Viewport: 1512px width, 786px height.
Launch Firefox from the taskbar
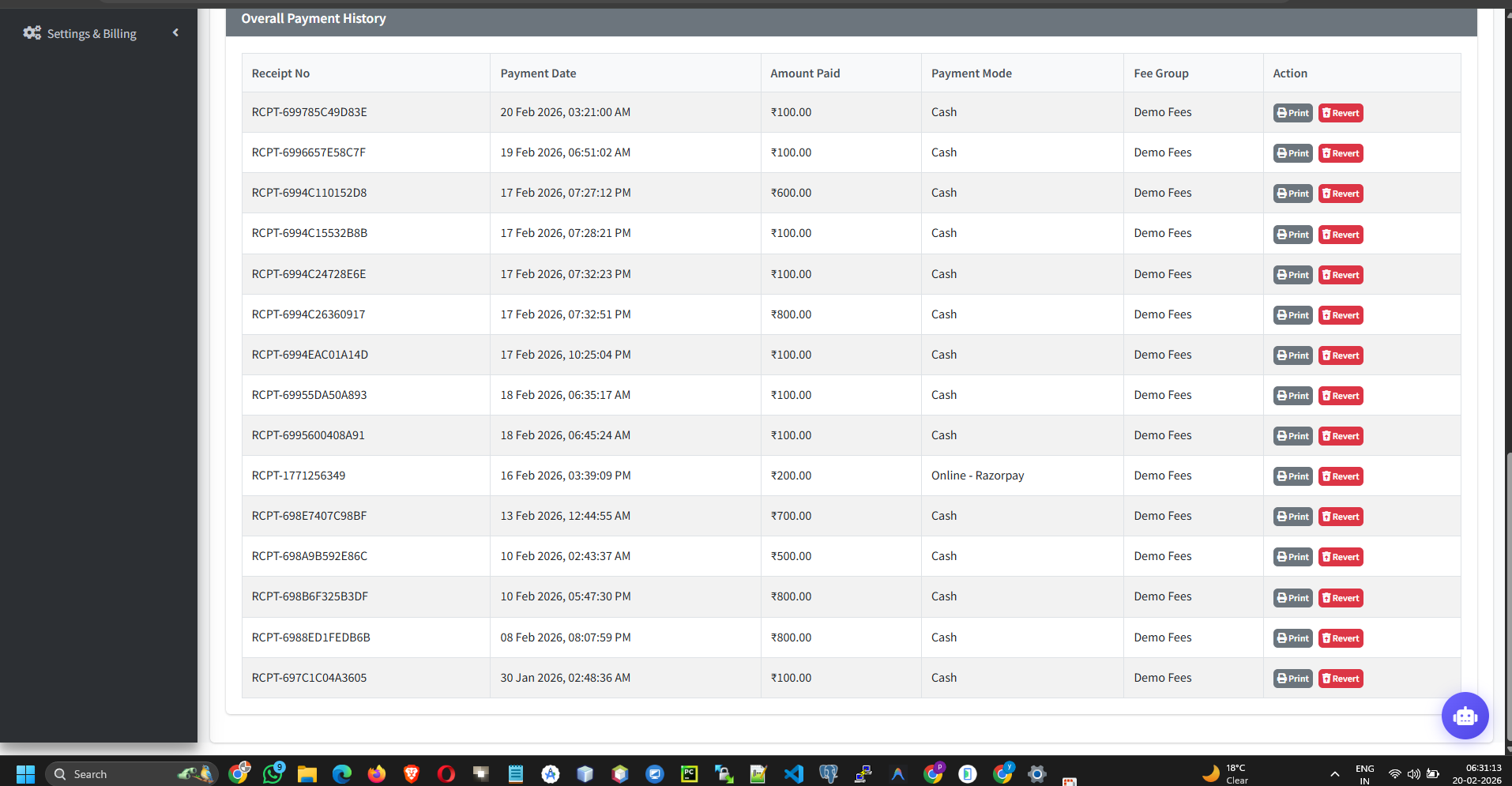377,773
